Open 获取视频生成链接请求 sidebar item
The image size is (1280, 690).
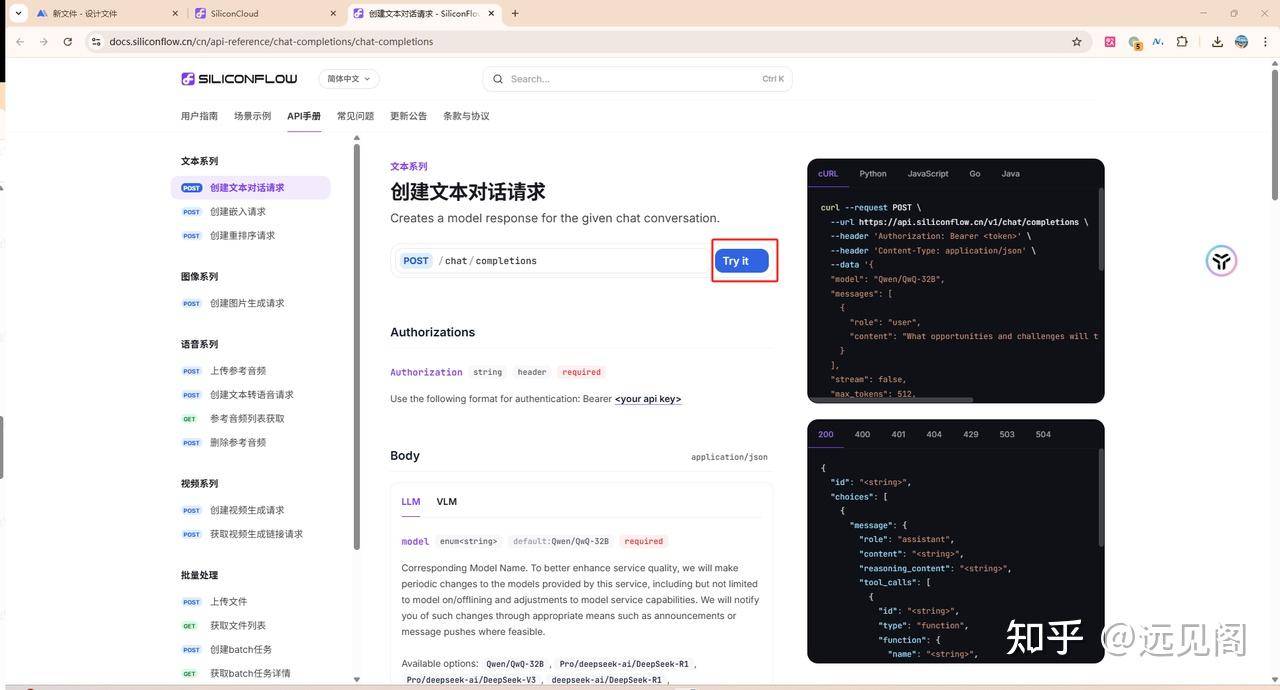(250, 534)
